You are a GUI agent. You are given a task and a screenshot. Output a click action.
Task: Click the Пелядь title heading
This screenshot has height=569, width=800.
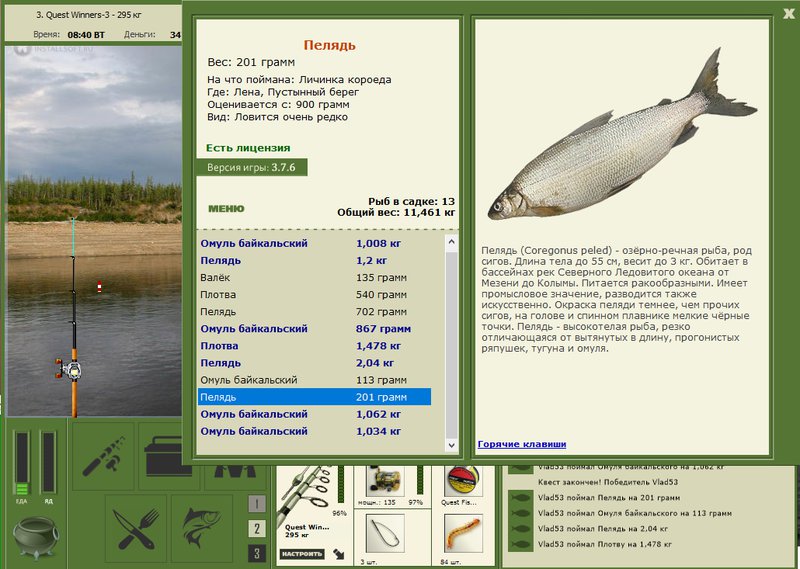point(330,45)
